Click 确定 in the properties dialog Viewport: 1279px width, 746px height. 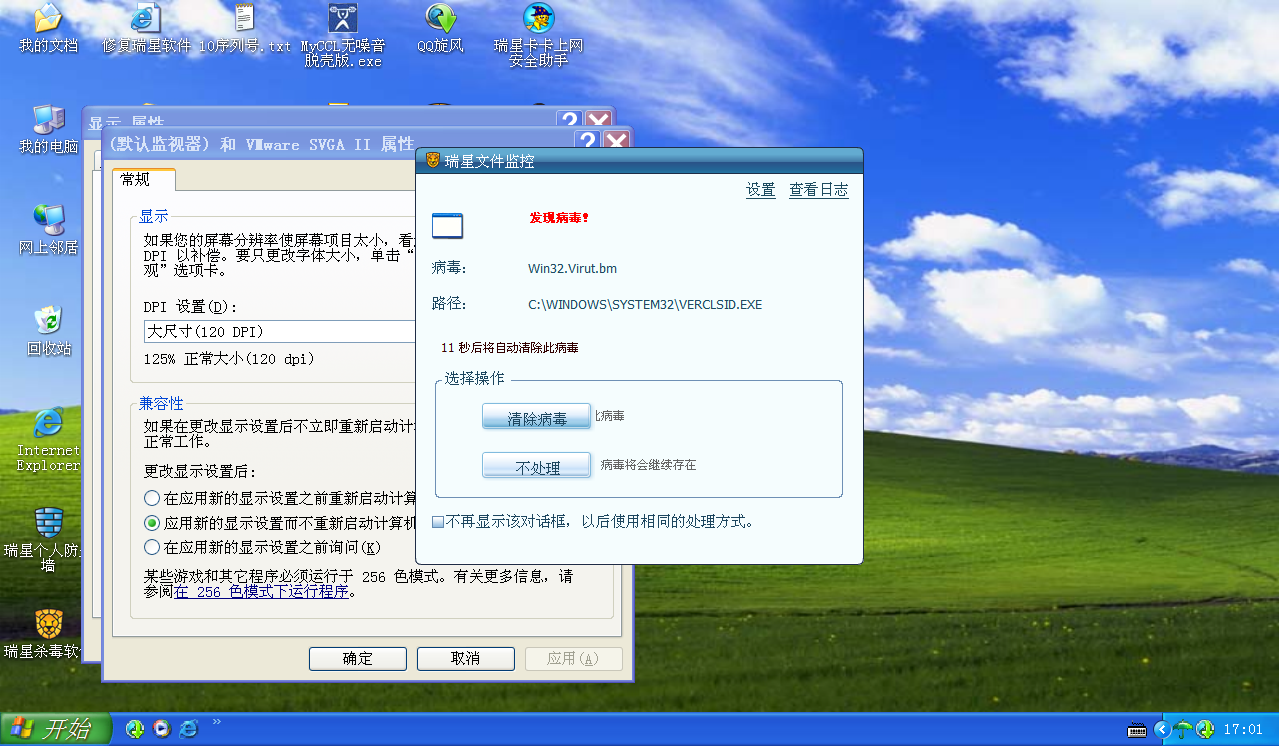tap(358, 658)
